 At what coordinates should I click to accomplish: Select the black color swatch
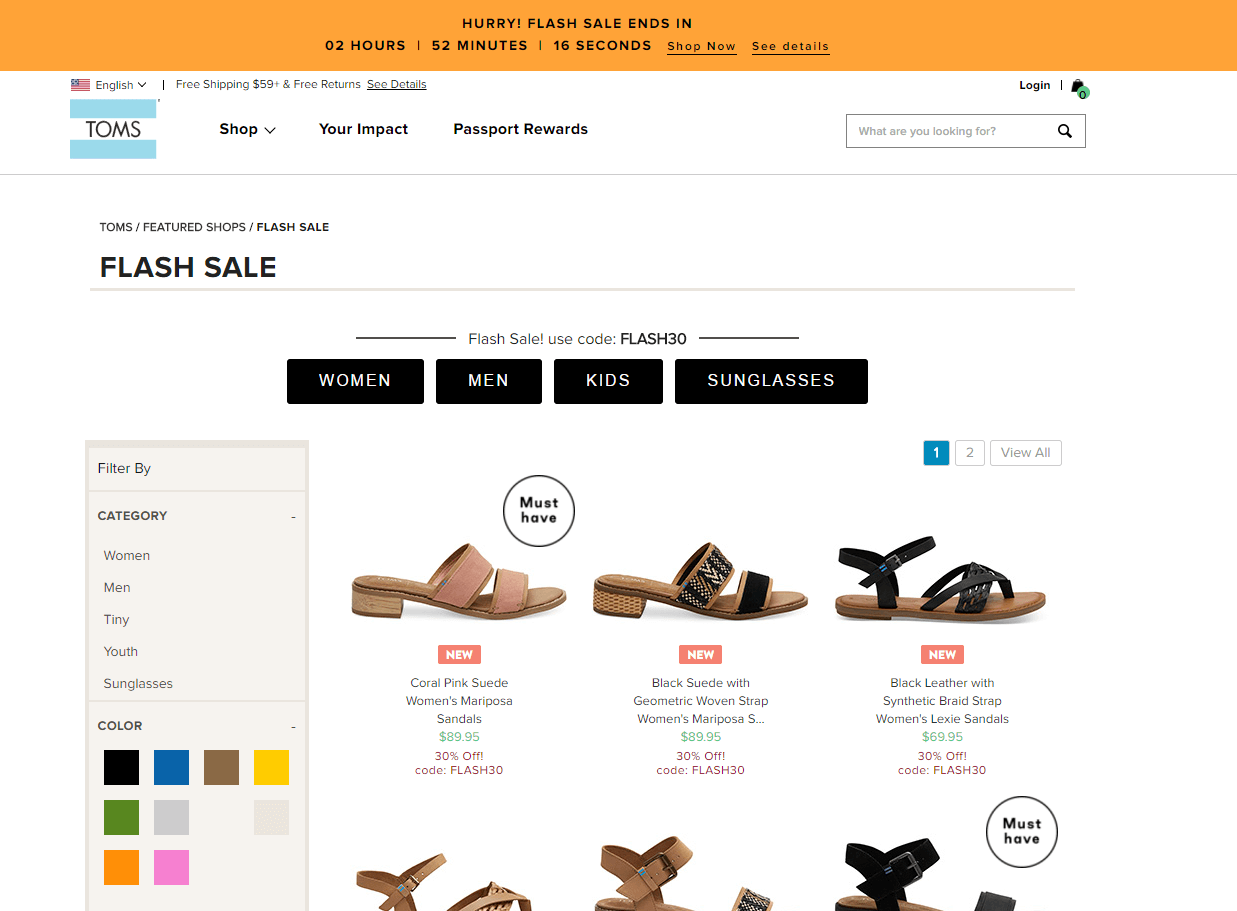pyautogui.click(x=121, y=767)
